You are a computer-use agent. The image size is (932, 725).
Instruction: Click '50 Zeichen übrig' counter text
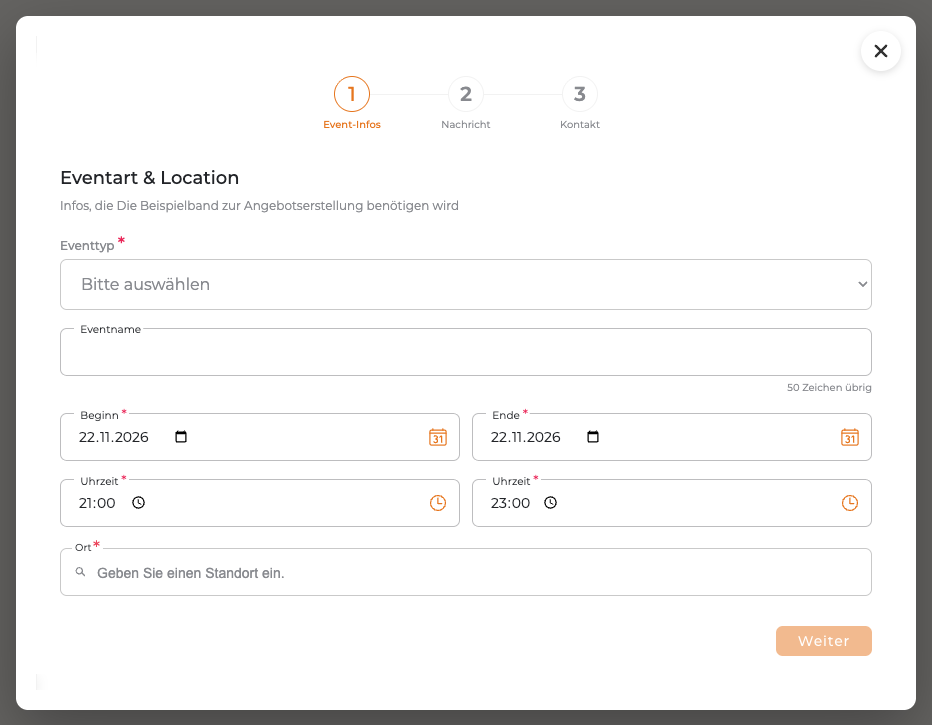point(829,387)
